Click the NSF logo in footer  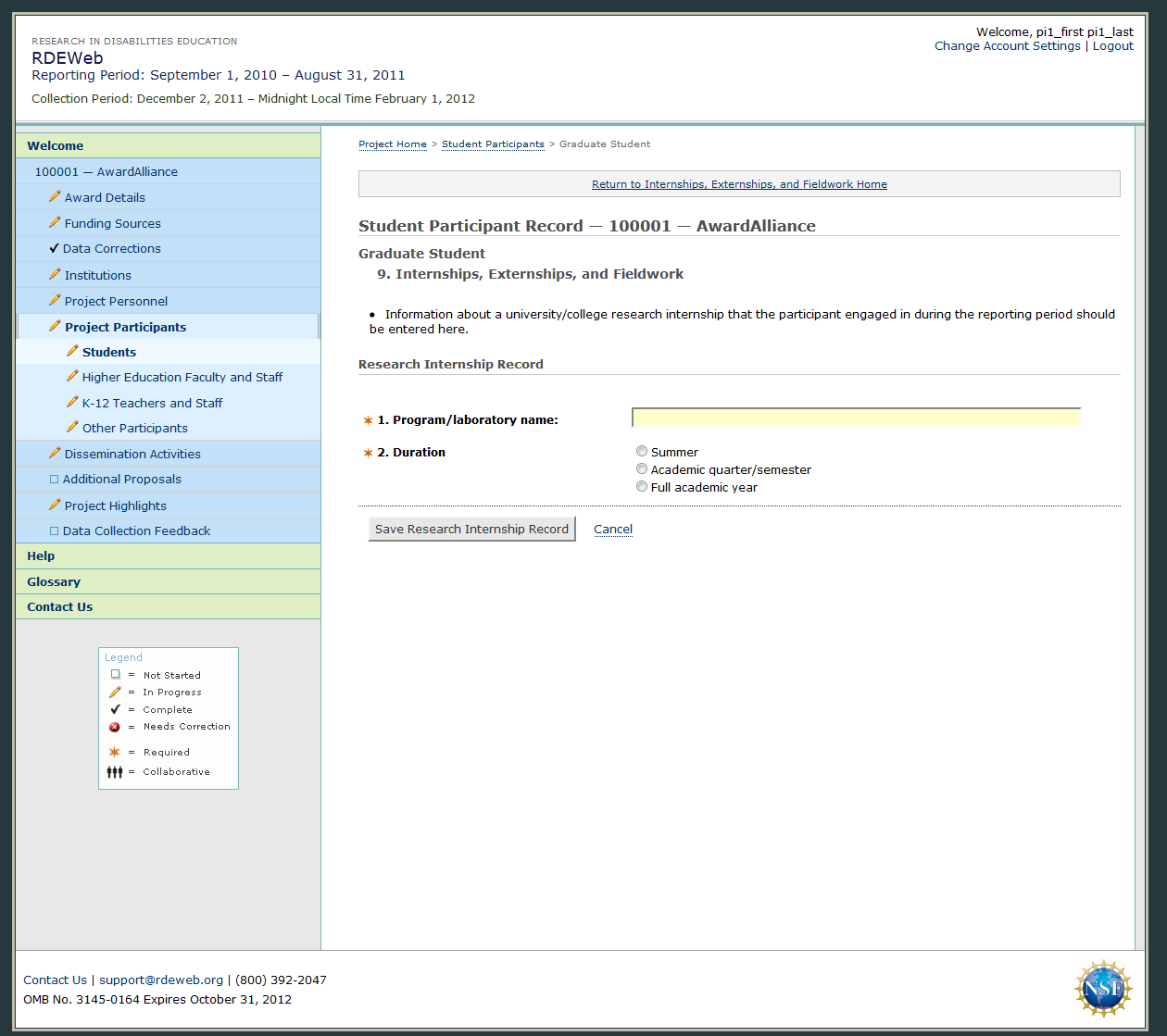(x=1102, y=989)
